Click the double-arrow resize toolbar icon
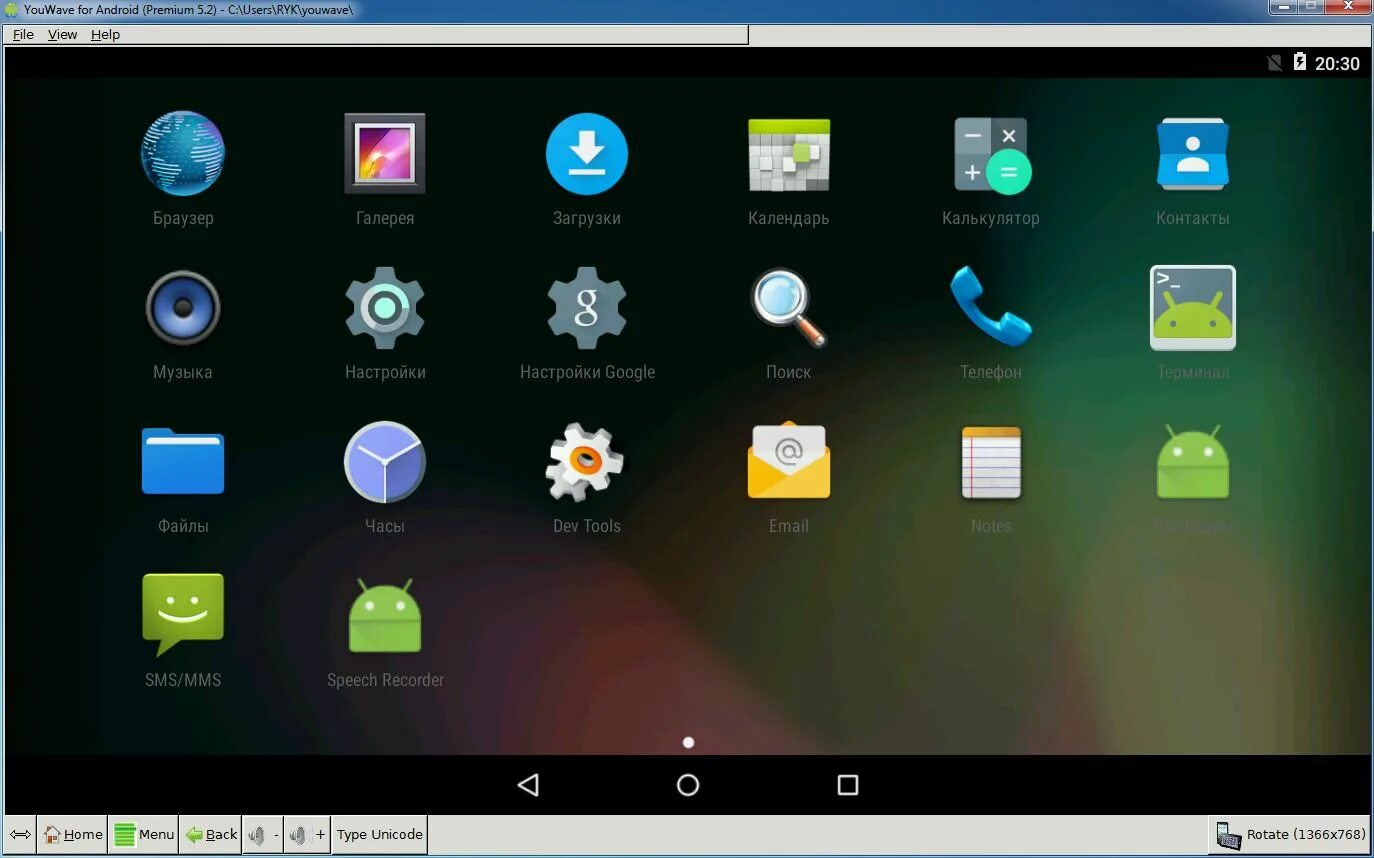The width and height of the screenshot is (1374, 858). tap(20, 834)
